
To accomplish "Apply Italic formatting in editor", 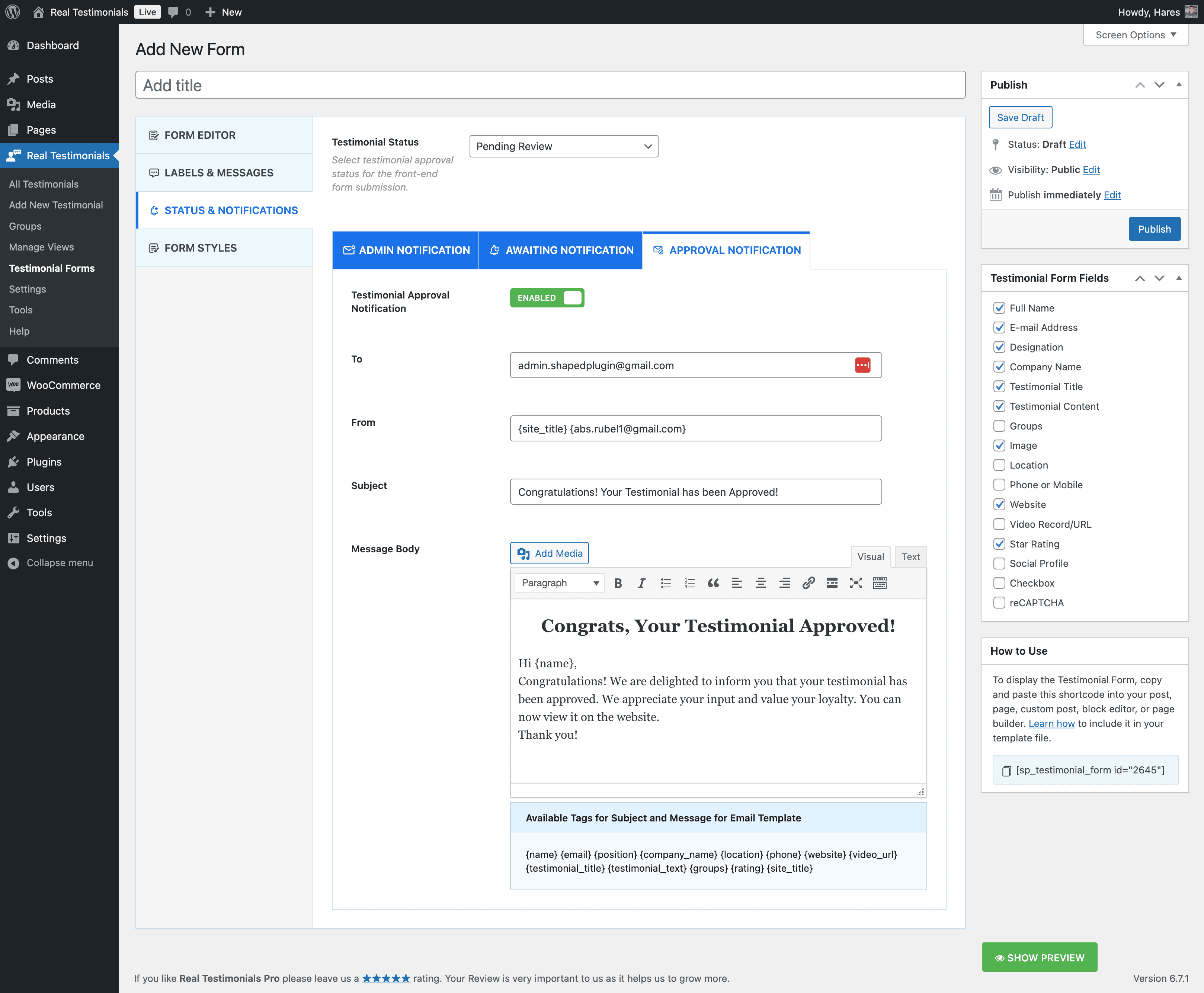I will pyautogui.click(x=641, y=583).
